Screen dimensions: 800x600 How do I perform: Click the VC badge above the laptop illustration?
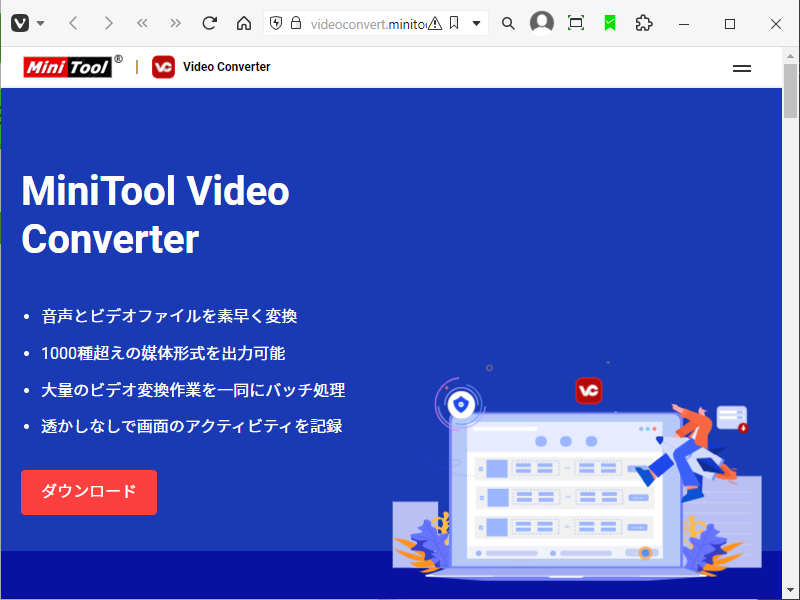click(589, 391)
